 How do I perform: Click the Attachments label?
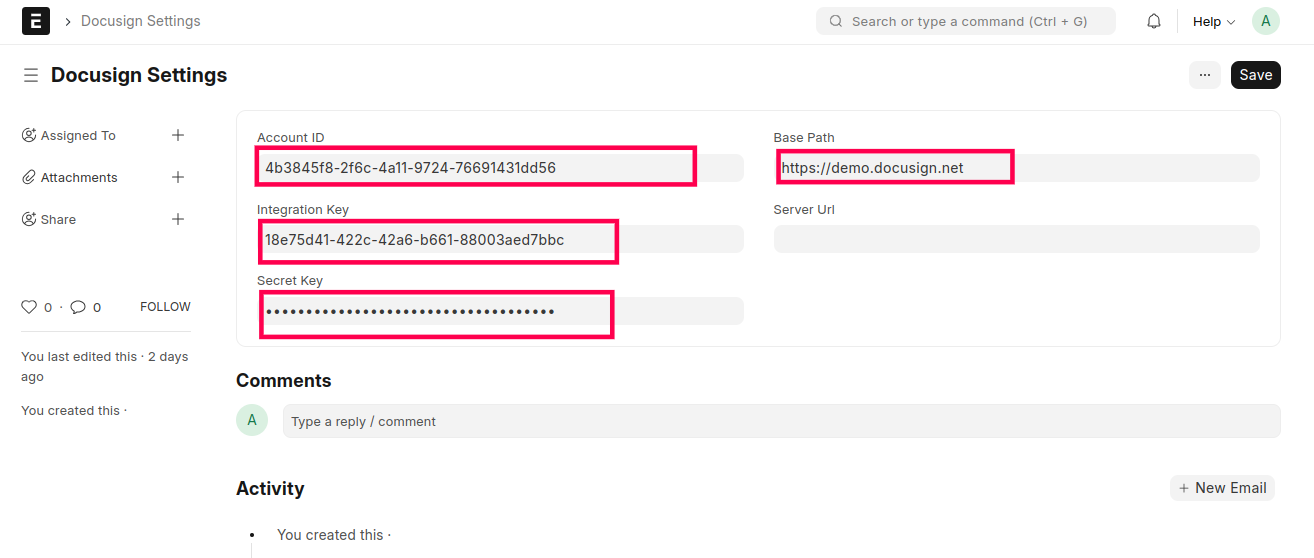pos(79,177)
